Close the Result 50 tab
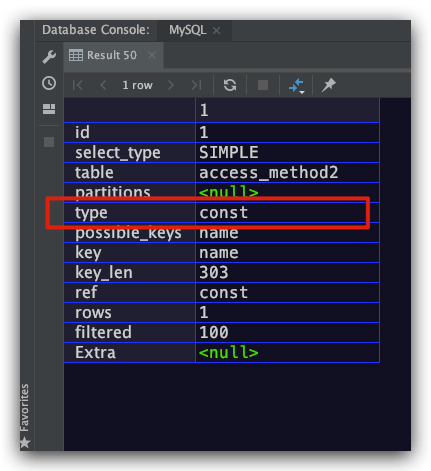The height and width of the screenshot is (471, 431). [152, 55]
